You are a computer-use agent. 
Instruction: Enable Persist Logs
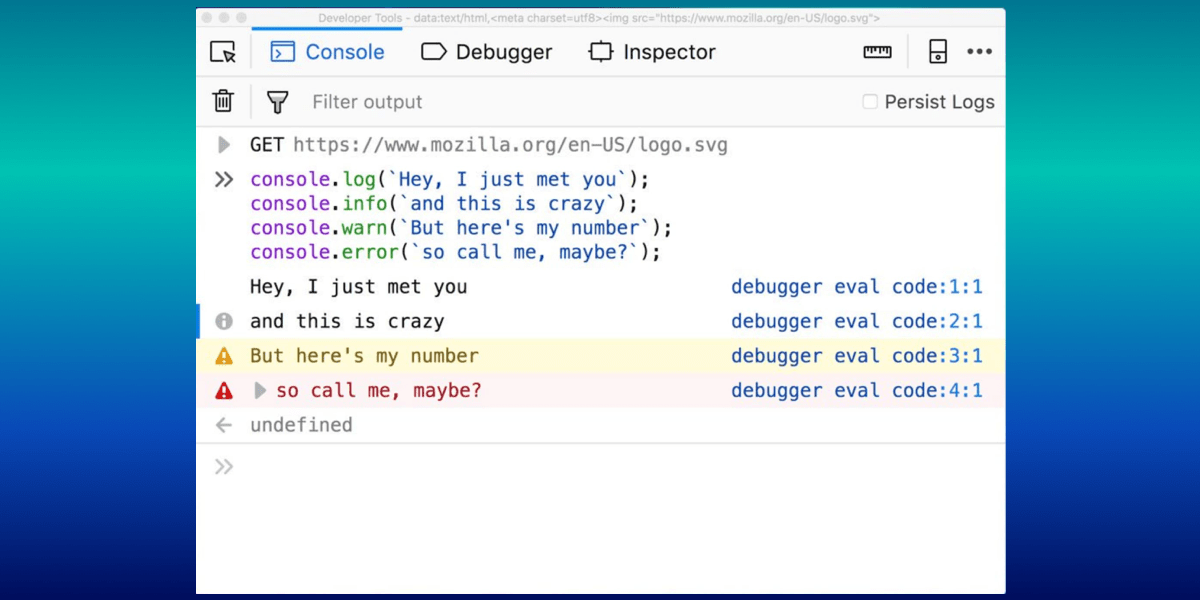[x=872, y=101]
